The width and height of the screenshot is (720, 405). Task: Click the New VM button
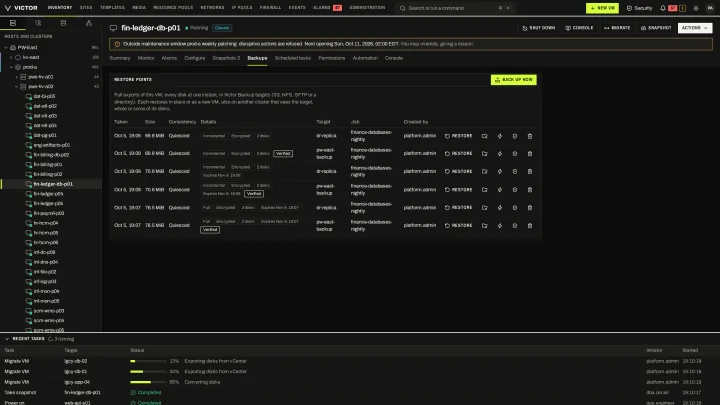(602, 8)
